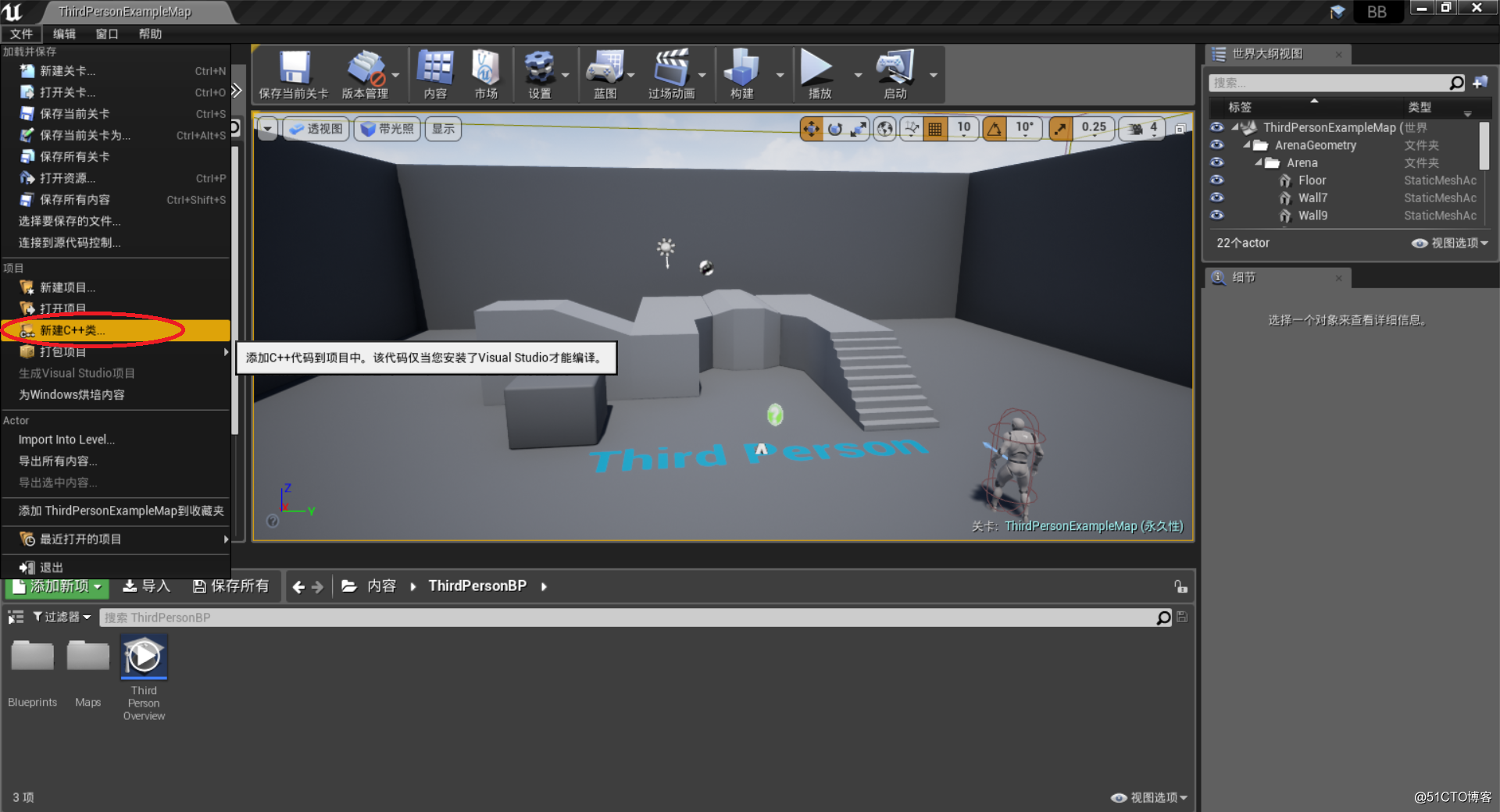Click the ThirdPersonBP breadcrumb path
Screen dimensions: 1500x812
tap(477, 586)
